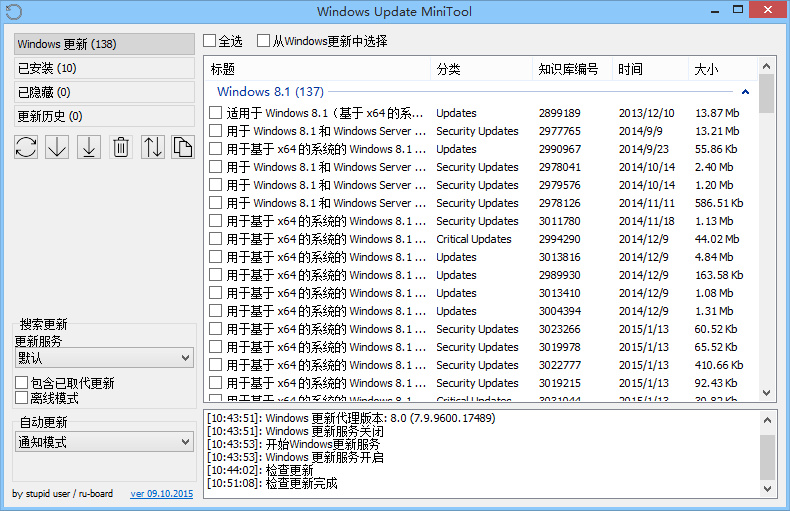Select the 已隐藏 (0) tab
This screenshot has width=790, height=511.
point(104,92)
